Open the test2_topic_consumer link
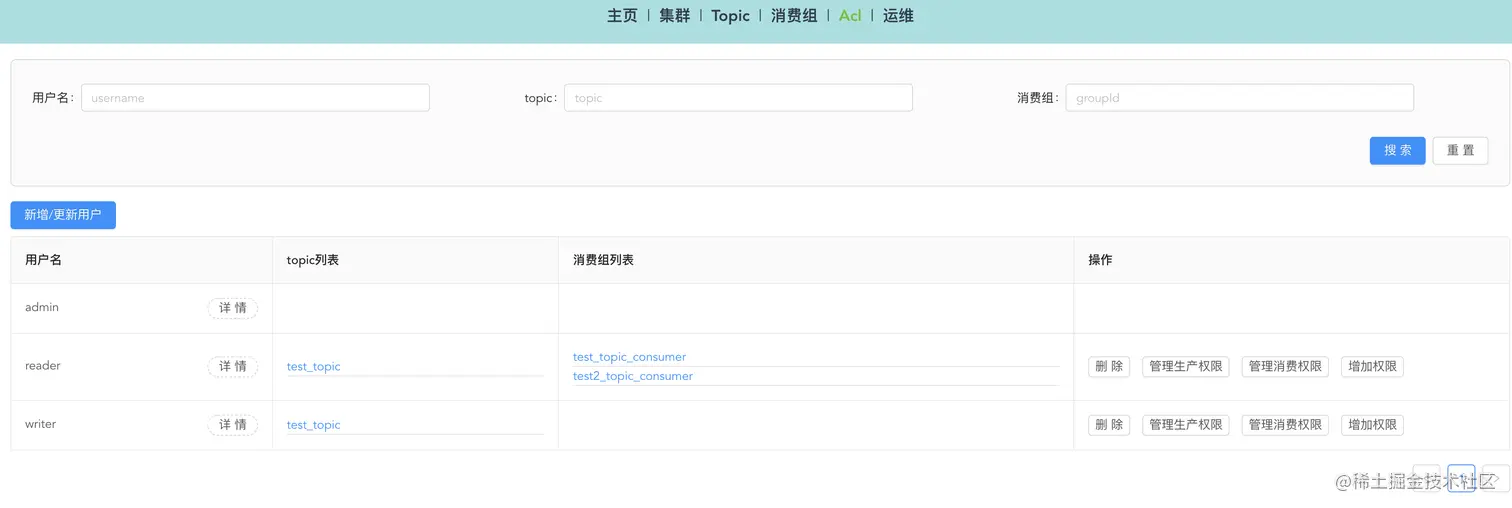The height and width of the screenshot is (508, 1512). tap(633, 376)
